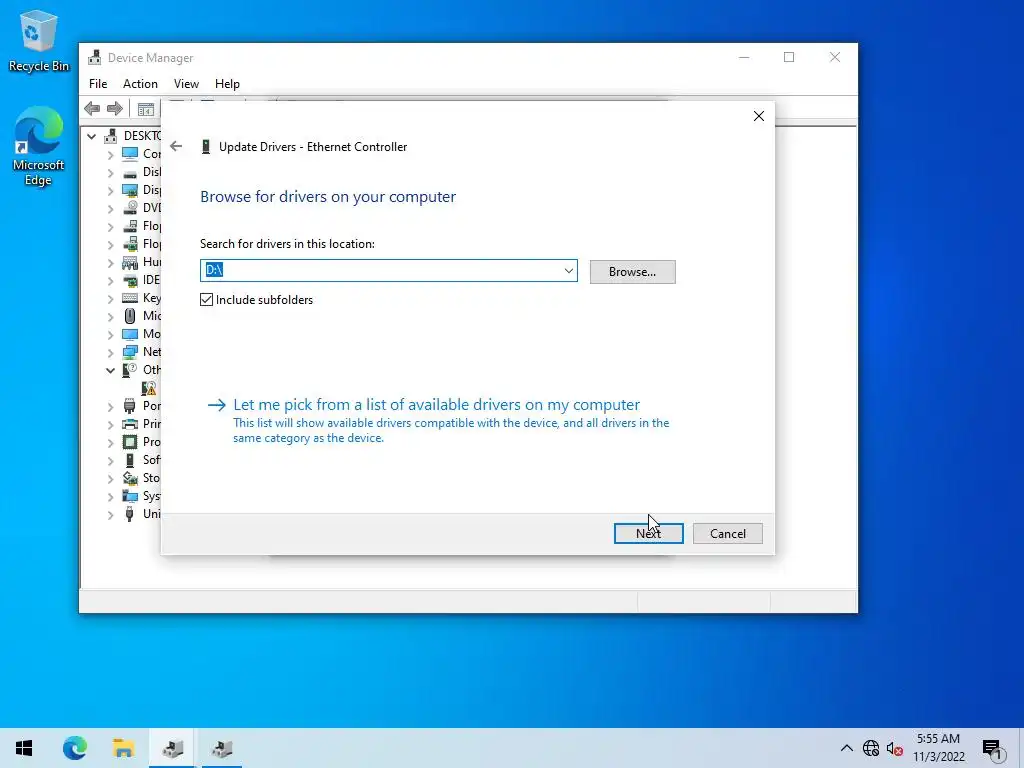Collapse the Other devices tree node
The height and width of the screenshot is (768, 1024).
tap(110, 370)
